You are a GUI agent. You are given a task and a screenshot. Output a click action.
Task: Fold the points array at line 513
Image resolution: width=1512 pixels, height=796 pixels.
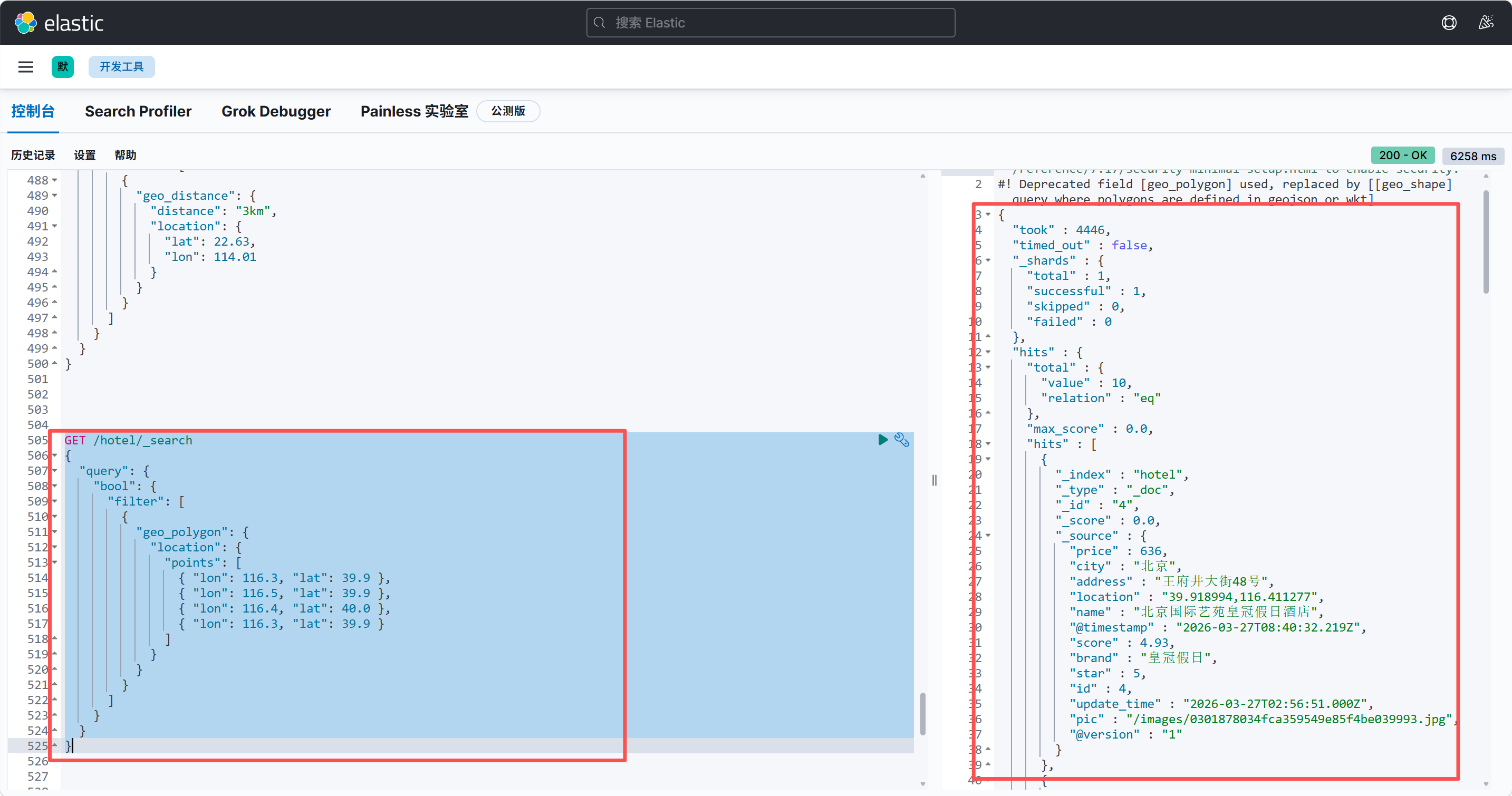(55, 562)
